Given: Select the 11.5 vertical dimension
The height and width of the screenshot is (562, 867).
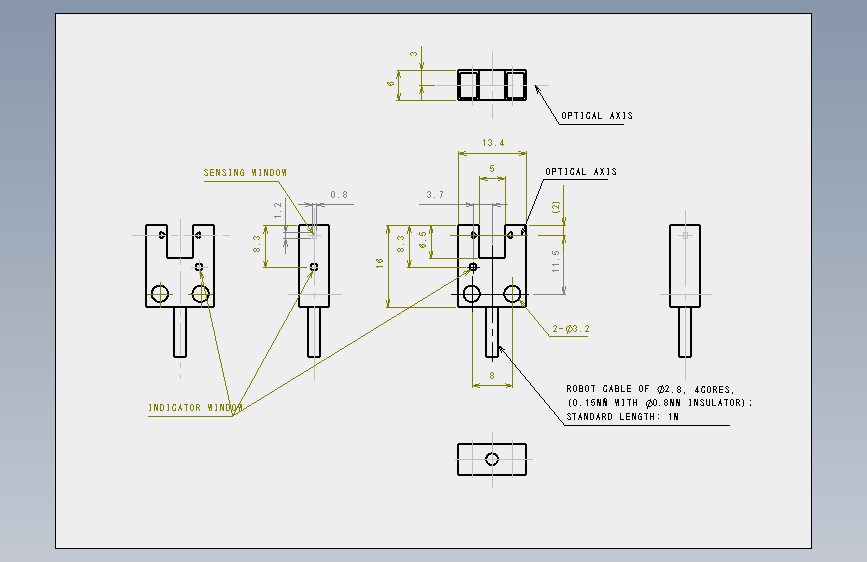Looking at the screenshot, I should point(556,261).
